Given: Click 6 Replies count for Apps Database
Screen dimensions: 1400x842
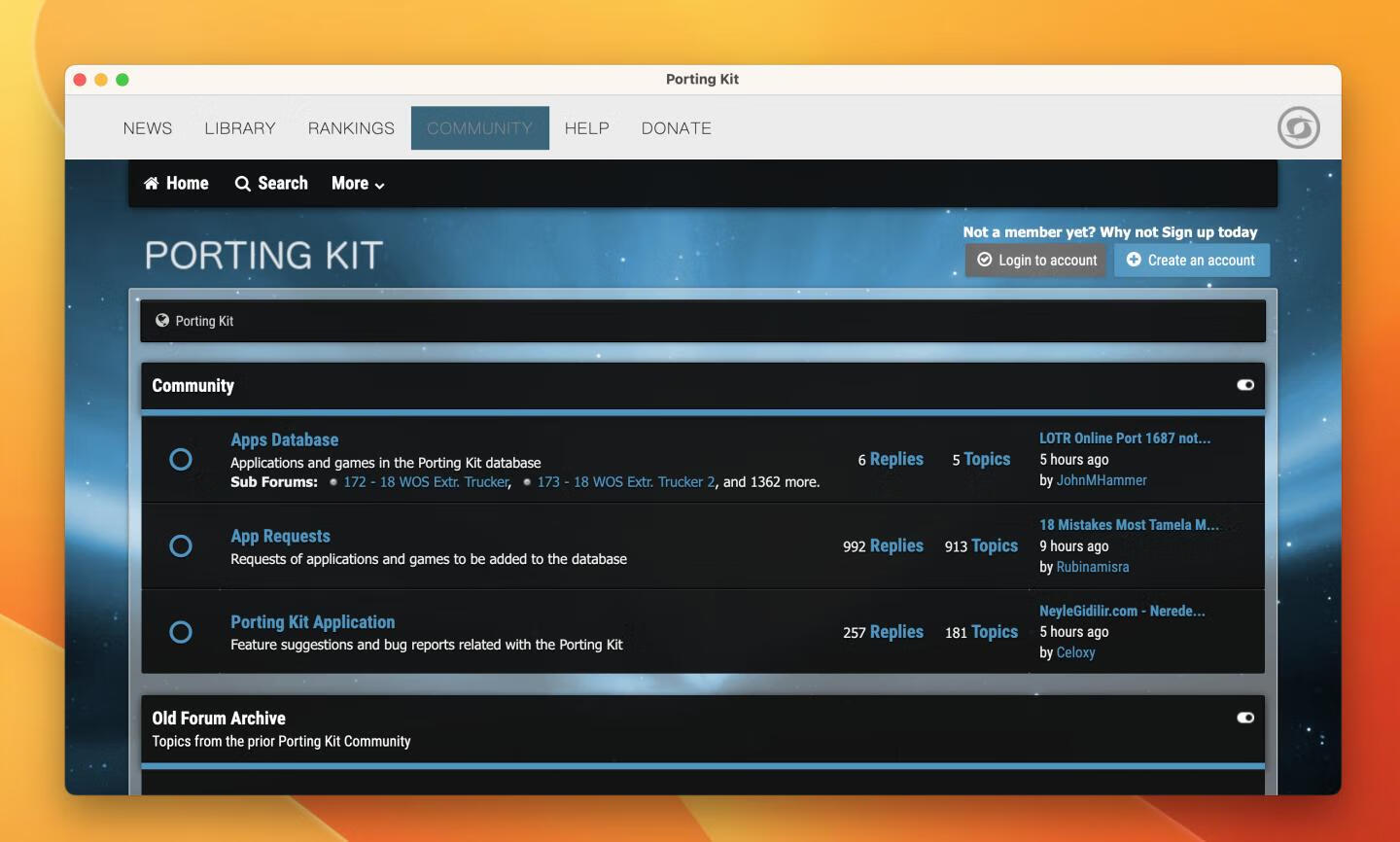Looking at the screenshot, I should 891,459.
